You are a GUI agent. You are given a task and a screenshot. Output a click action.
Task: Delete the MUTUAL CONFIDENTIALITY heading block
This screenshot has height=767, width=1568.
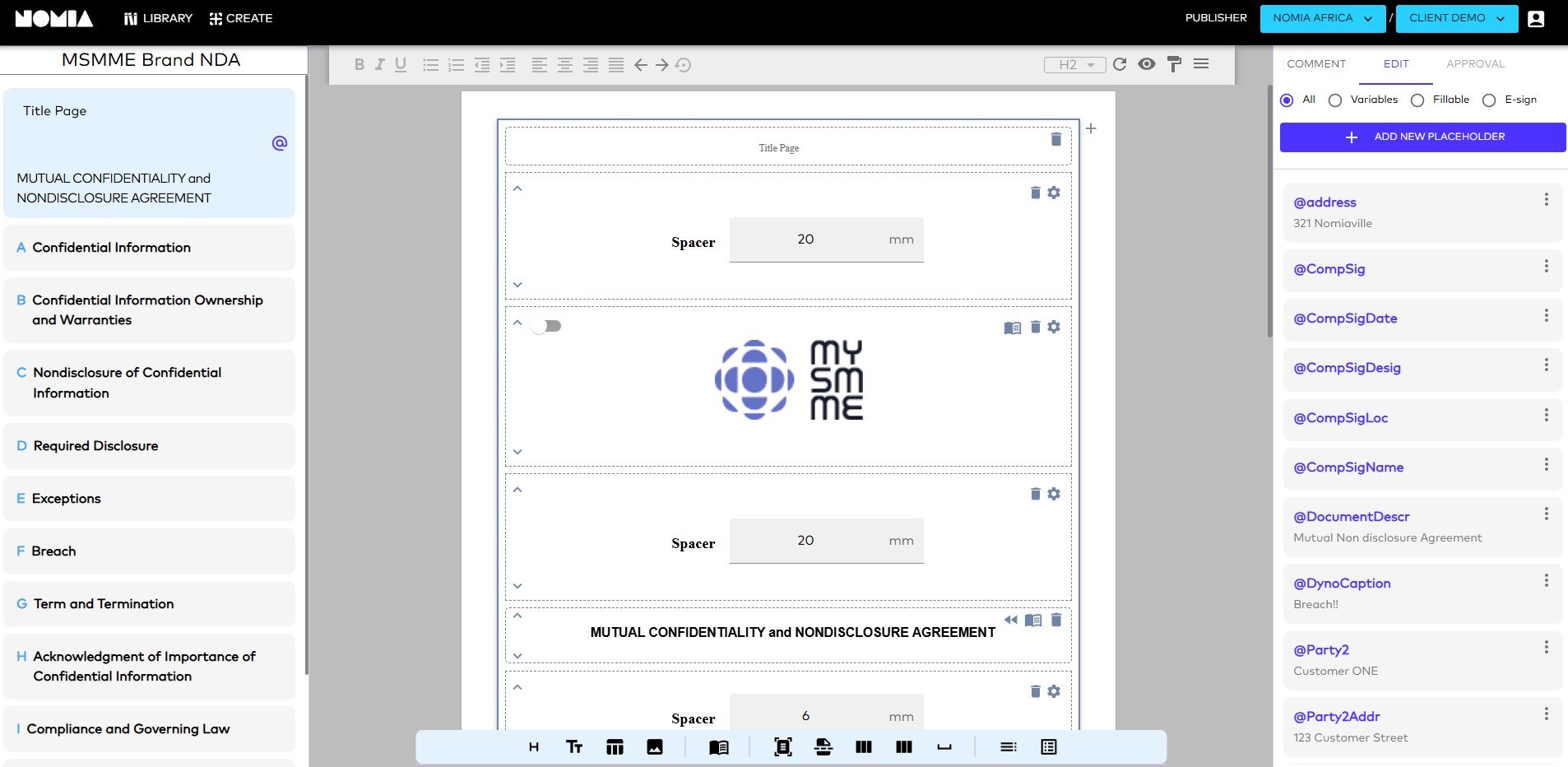click(1056, 620)
